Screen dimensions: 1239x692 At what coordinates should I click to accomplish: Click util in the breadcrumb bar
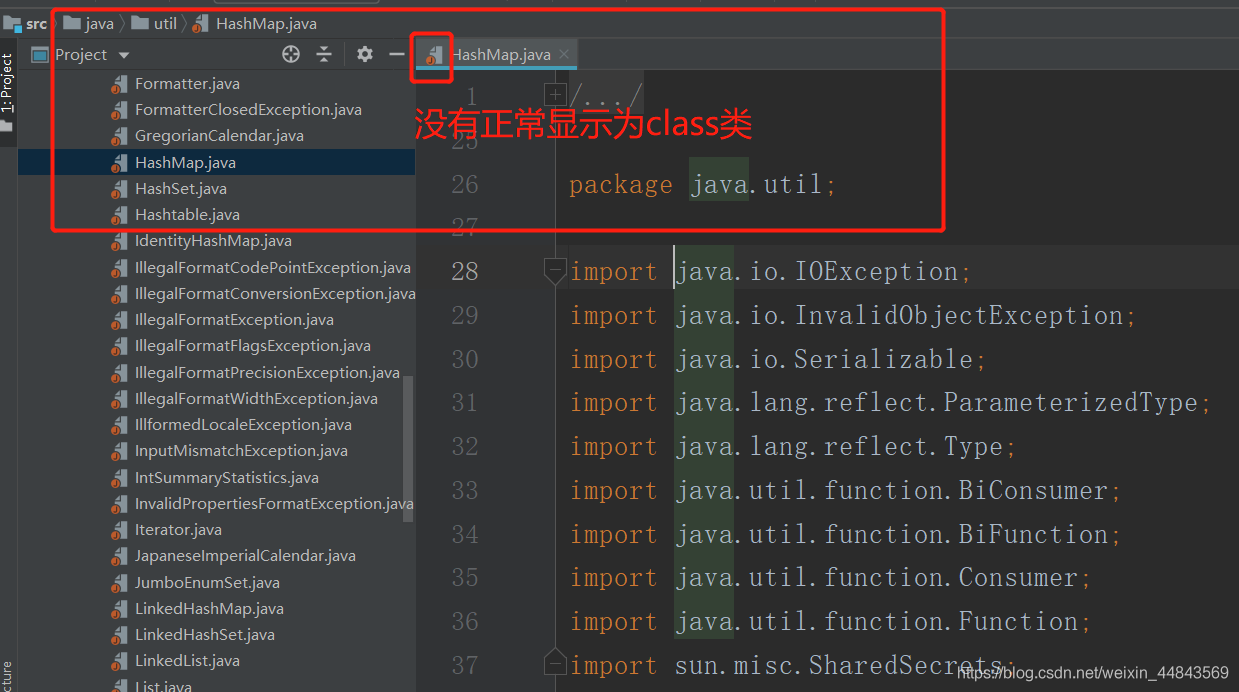click(165, 23)
